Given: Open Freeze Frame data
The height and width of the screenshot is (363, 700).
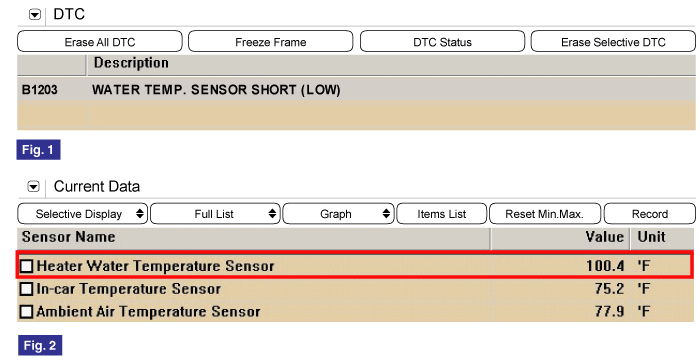Looking at the screenshot, I should (271, 42).
